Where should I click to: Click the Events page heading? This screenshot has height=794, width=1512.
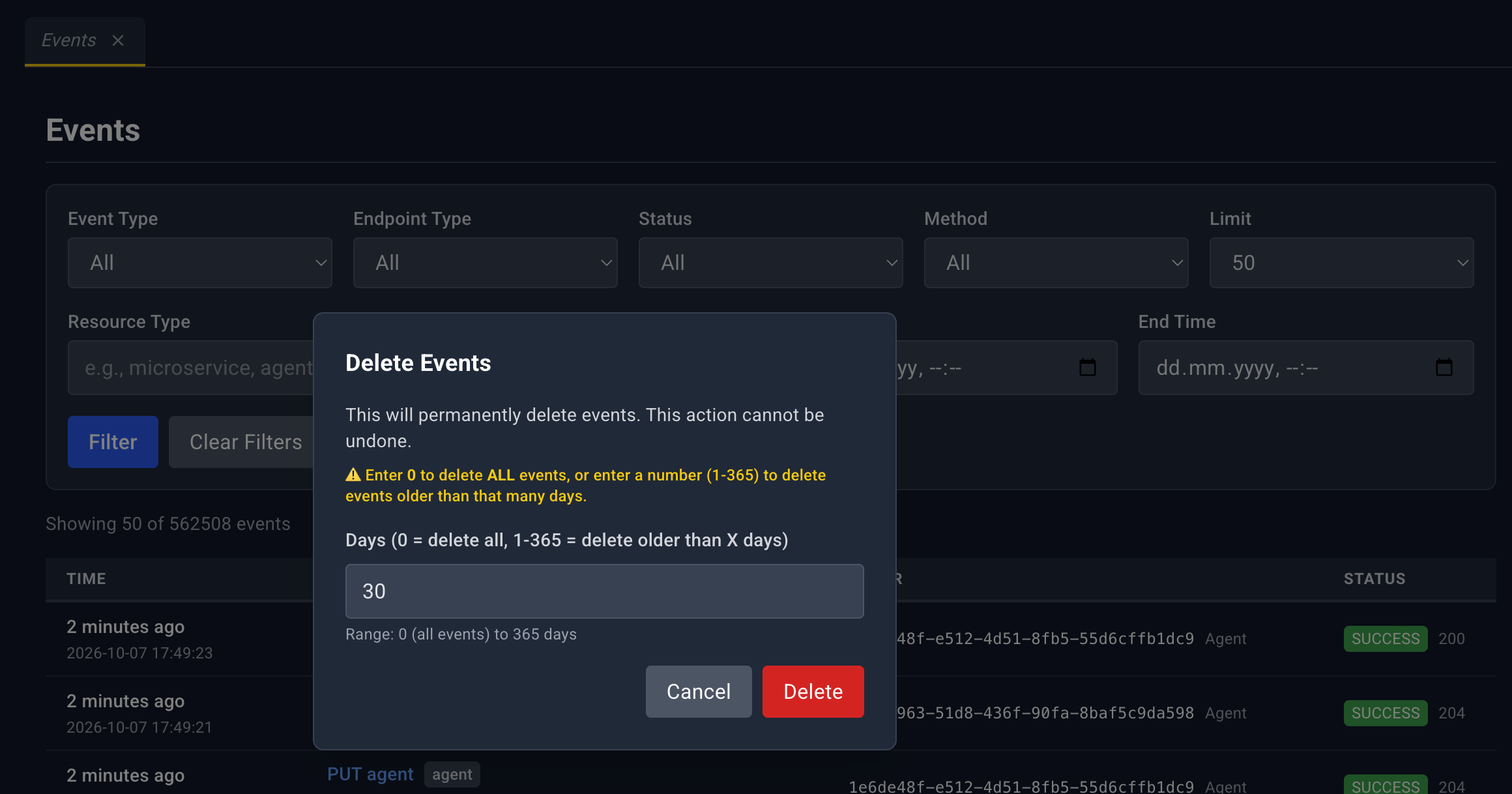(x=93, y=130)
